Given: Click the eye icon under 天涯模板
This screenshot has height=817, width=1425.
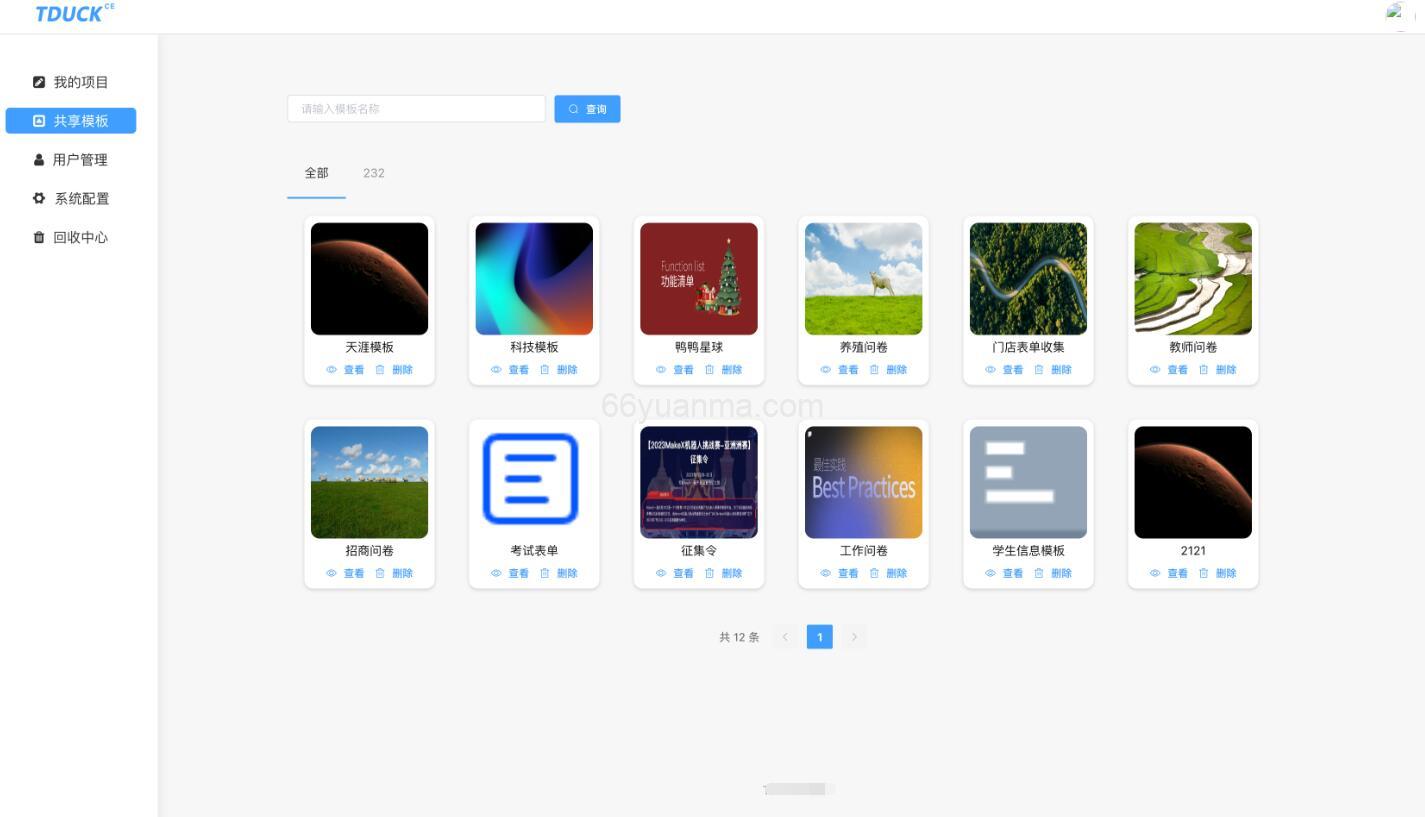Looking at the screenshot, I should (x=331, y=369).
